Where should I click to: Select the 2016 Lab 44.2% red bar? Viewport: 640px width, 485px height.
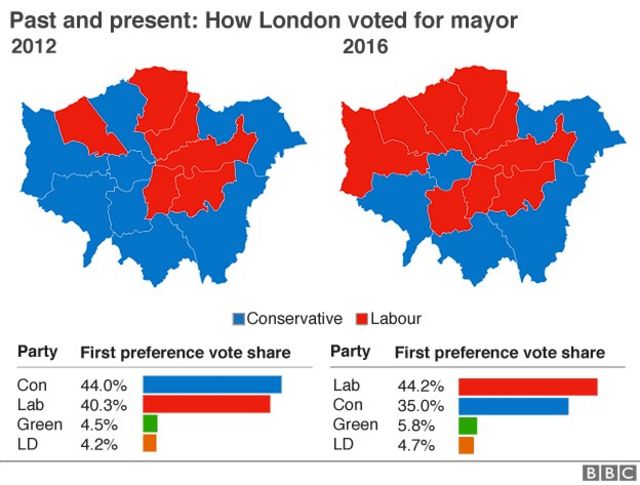528,387
